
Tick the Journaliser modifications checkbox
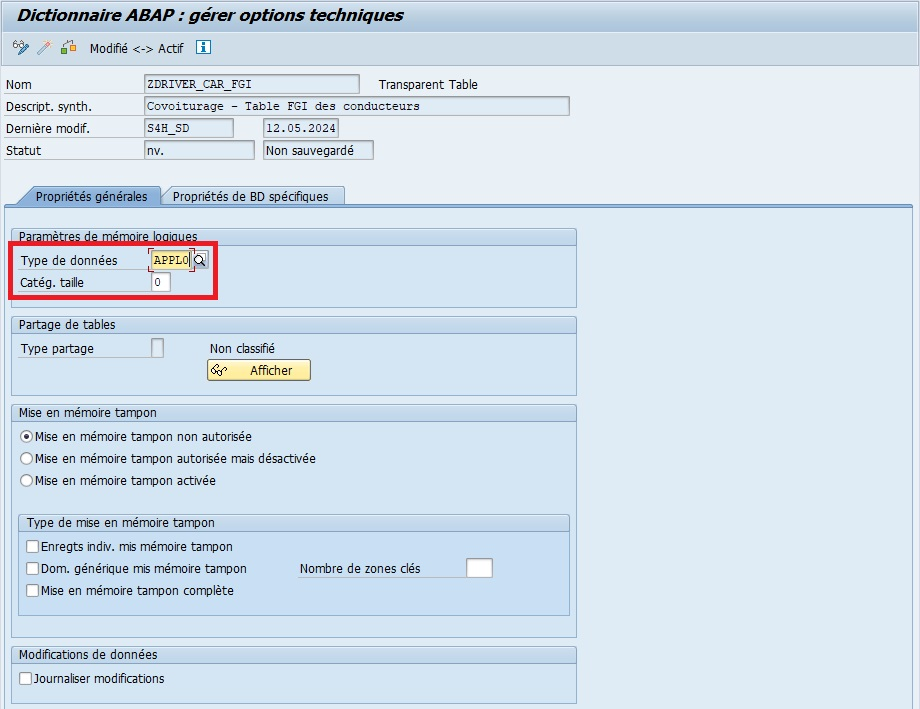(26, 679)
